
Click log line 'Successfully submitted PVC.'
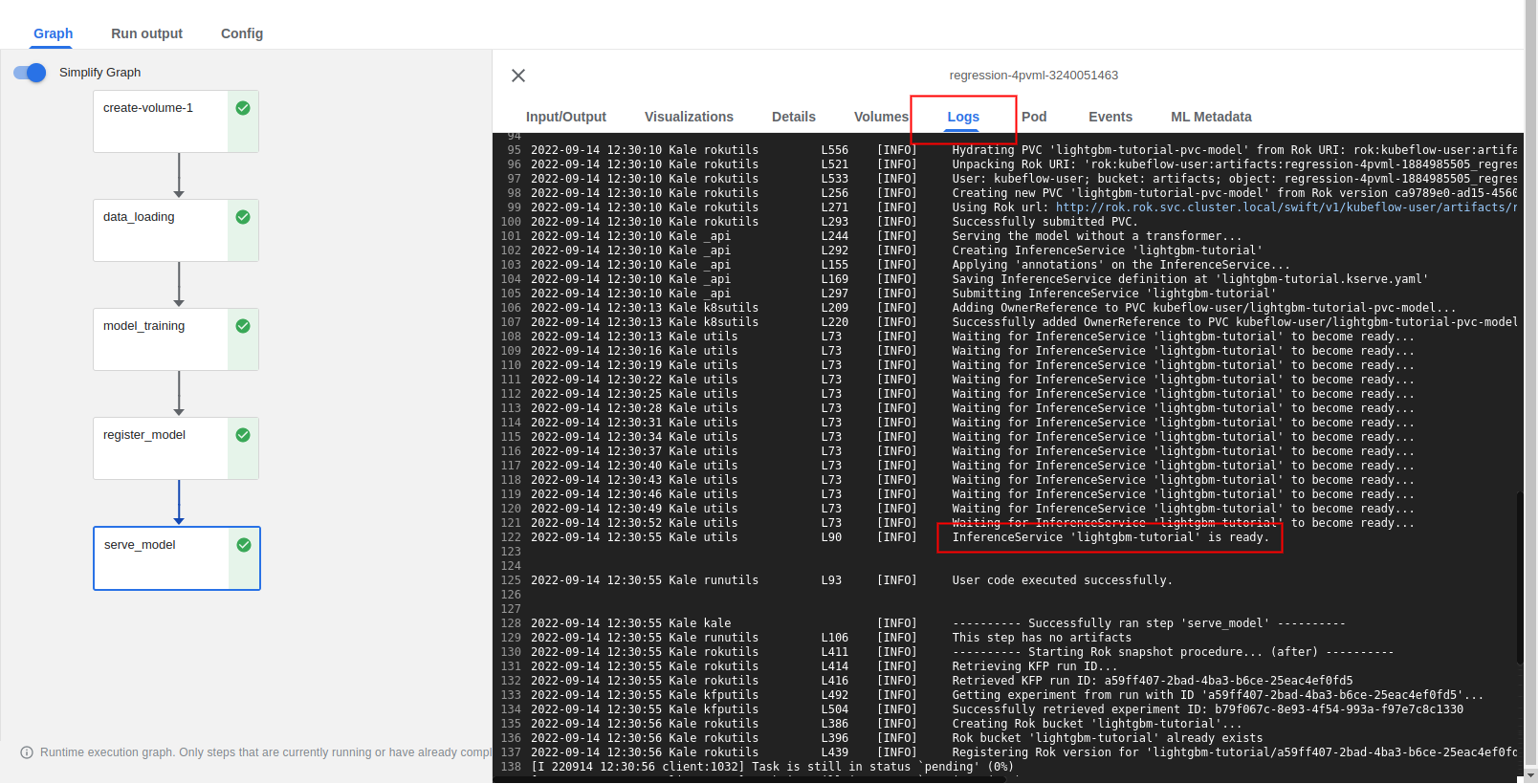pos(1044,222)
